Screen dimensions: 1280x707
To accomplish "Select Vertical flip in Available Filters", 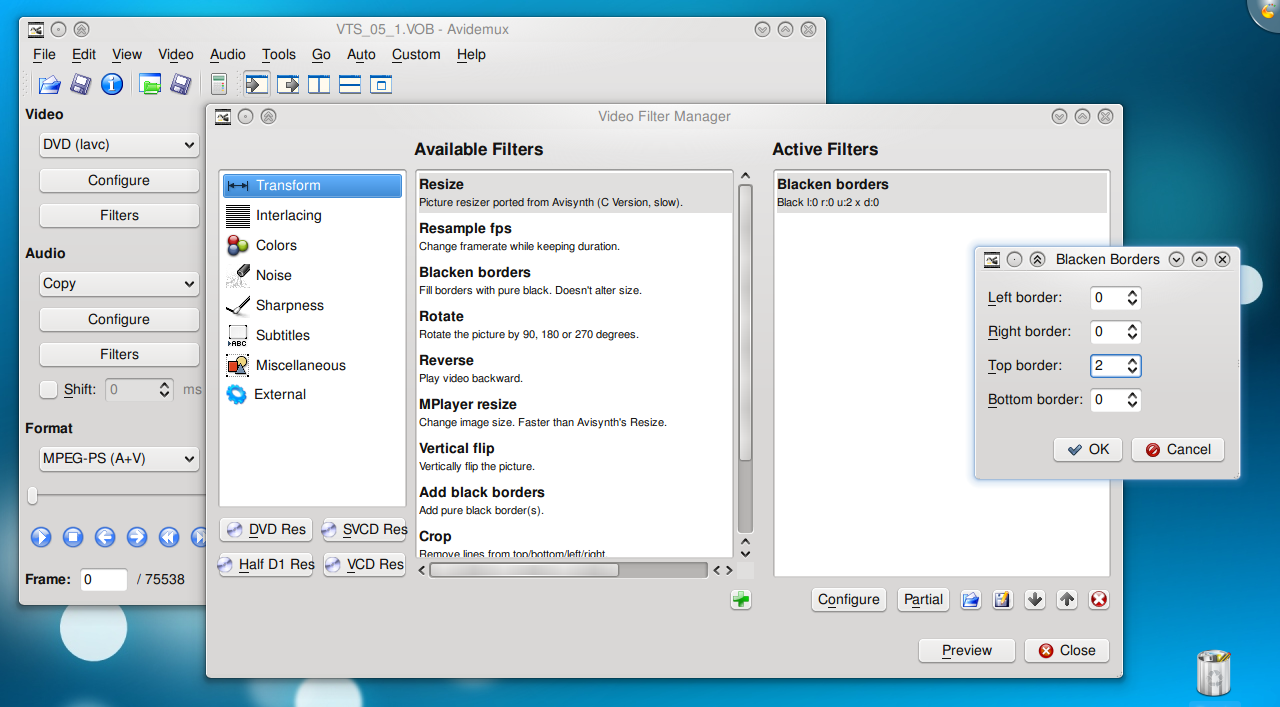I will (x=576, y=456).
